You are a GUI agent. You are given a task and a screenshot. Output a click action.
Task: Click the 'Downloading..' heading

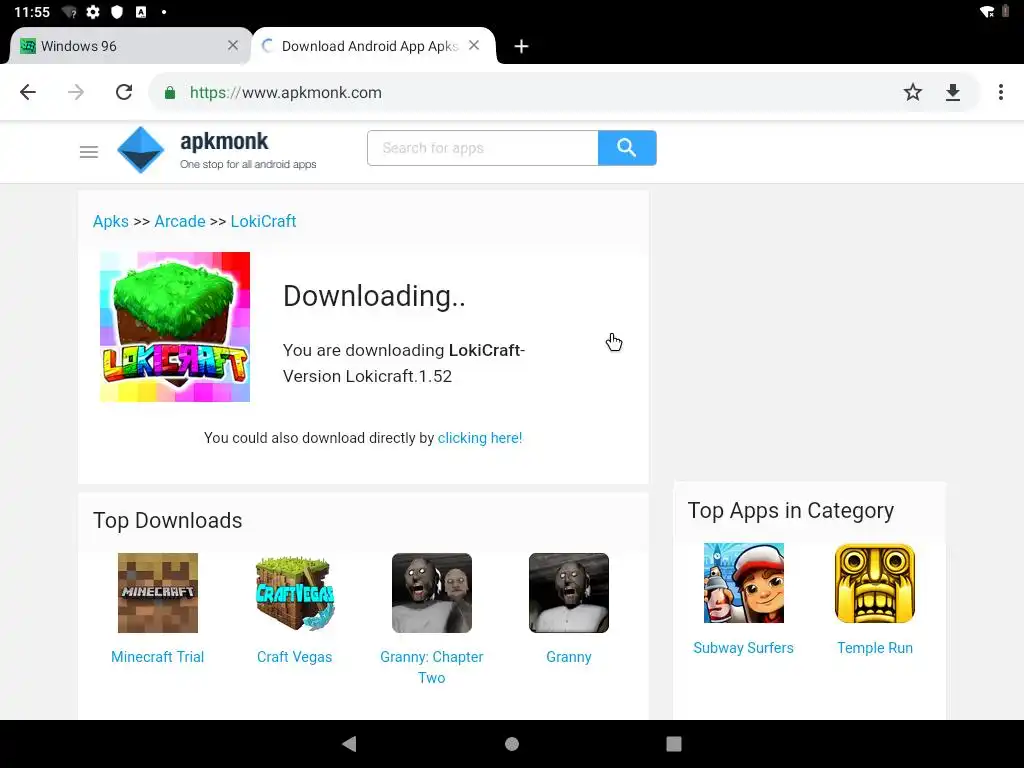coord(374,296)
